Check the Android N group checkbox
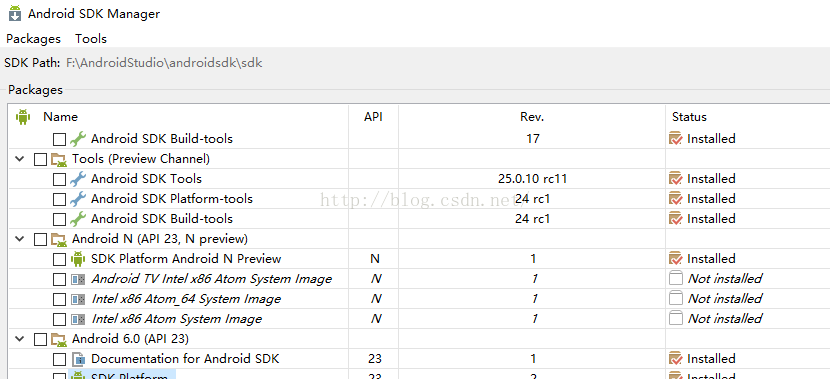Image resolution: width=830 pixels, height=379 pixels. (40, 240)
